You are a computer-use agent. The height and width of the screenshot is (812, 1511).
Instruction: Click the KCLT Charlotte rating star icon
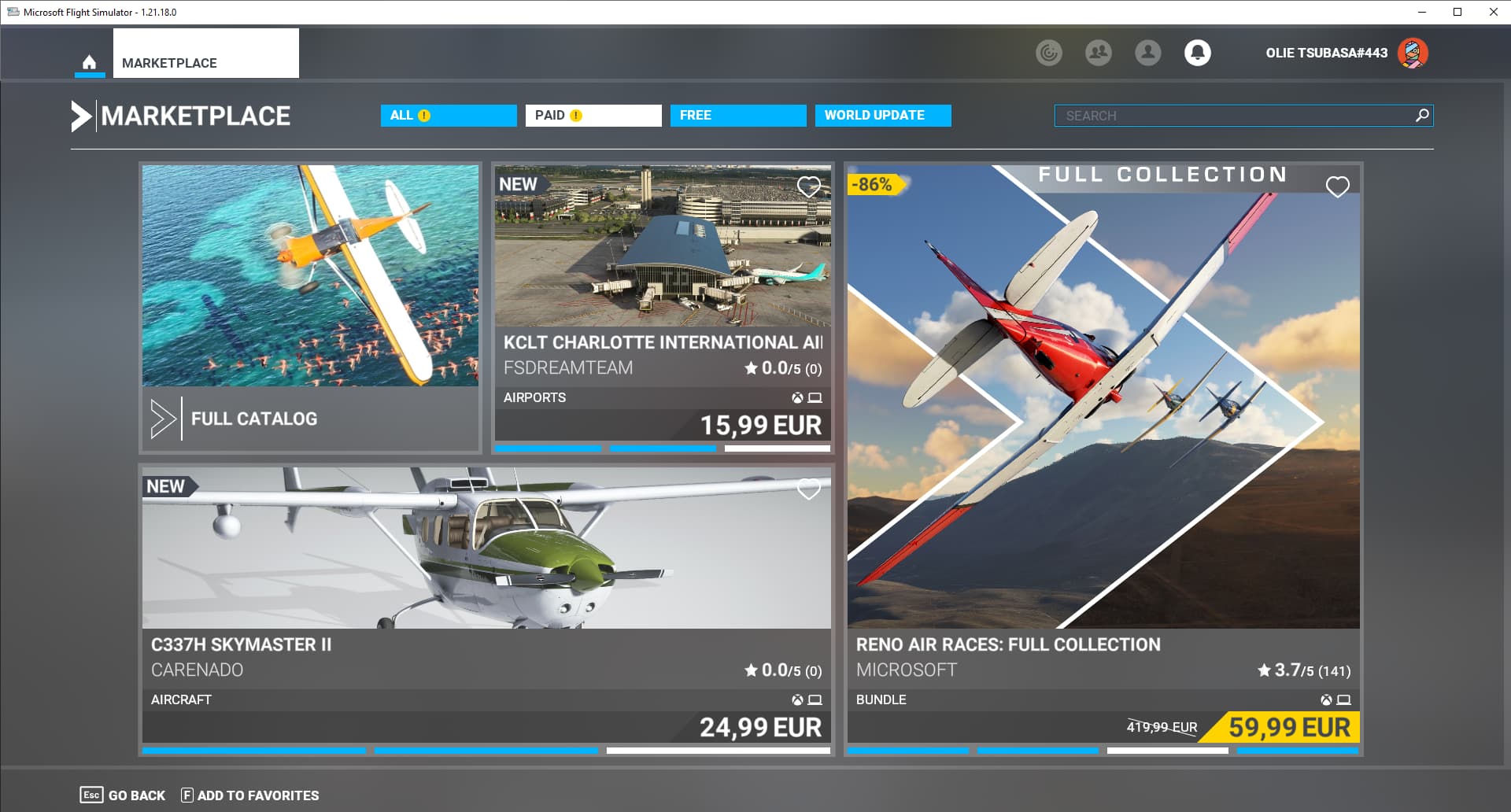point(752,367)
